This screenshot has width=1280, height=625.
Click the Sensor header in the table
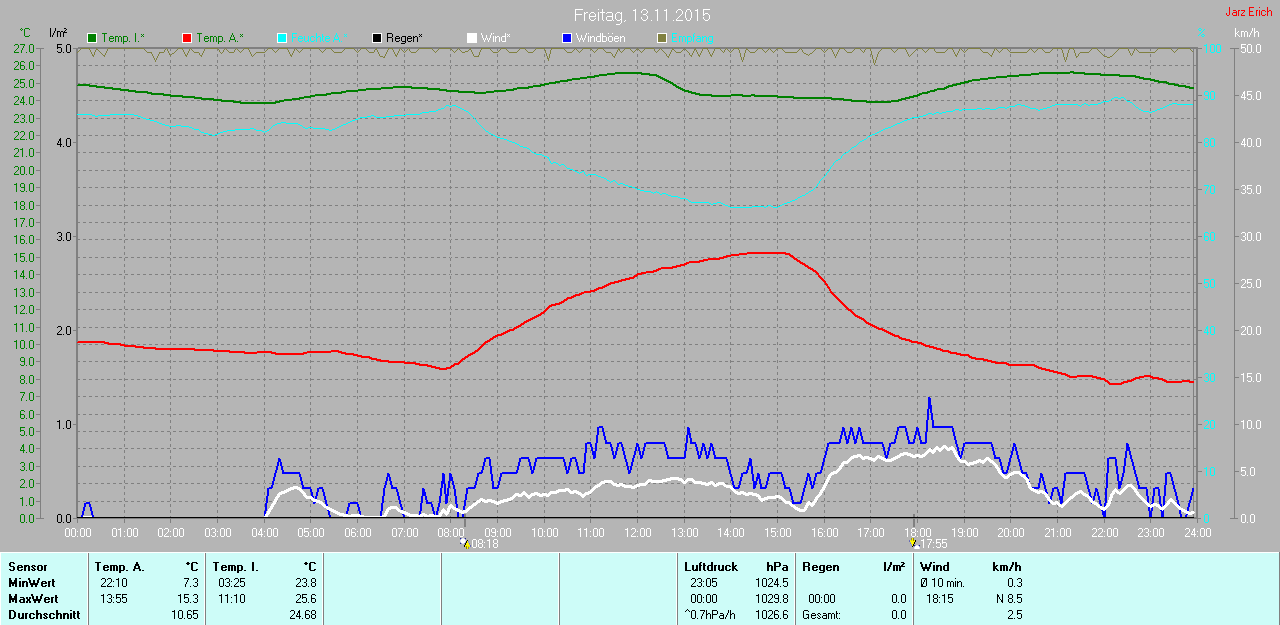pyautogui.click(x=27, y=567)
